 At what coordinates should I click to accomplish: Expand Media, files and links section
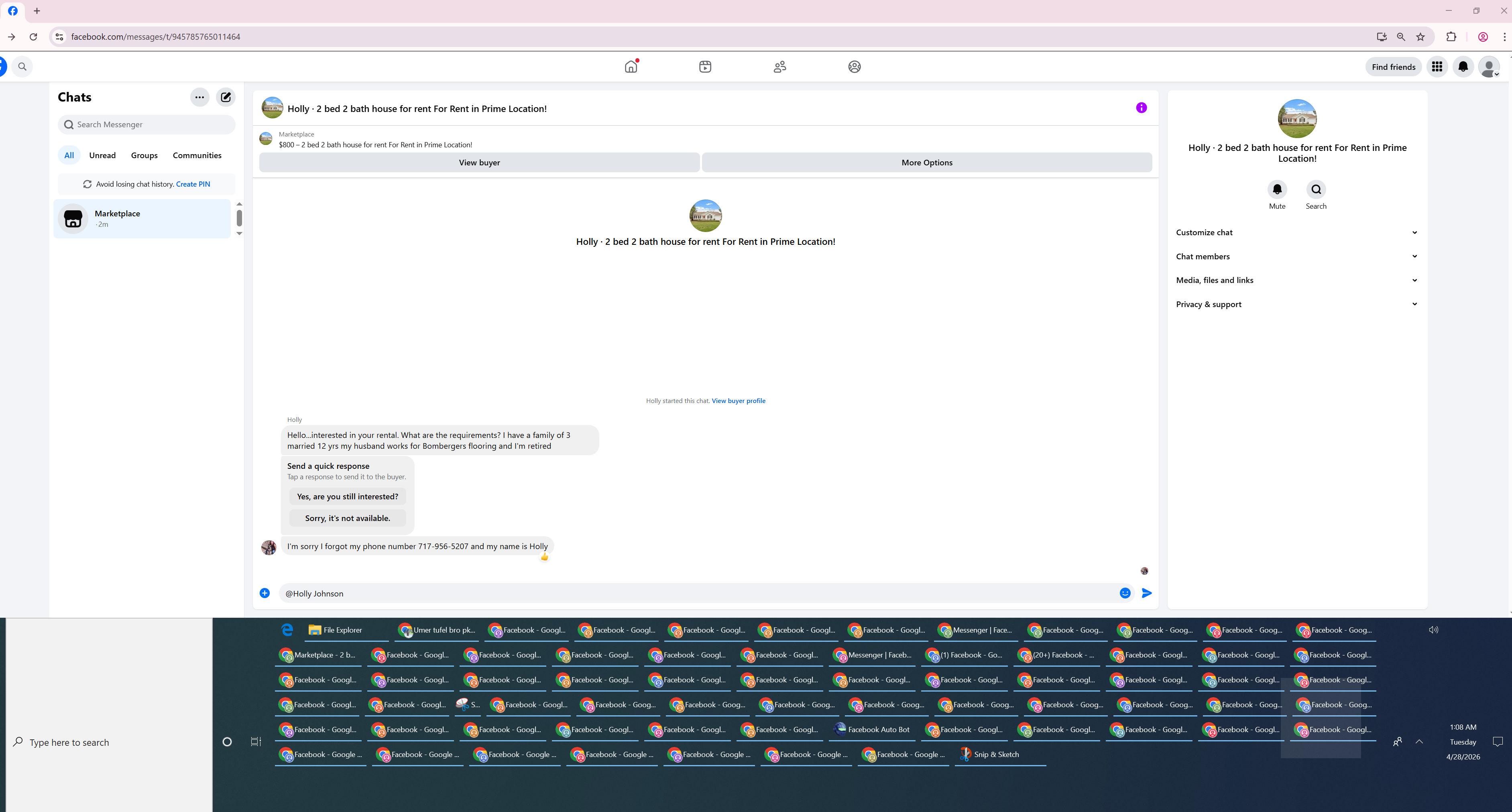coord(1297,280)
